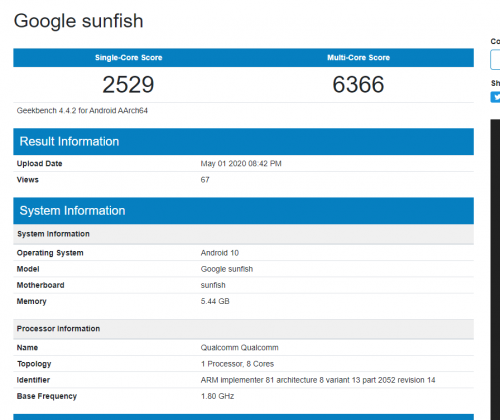
Task: Click the ARM implementer 81 identifier value
Action: [318, 380]
